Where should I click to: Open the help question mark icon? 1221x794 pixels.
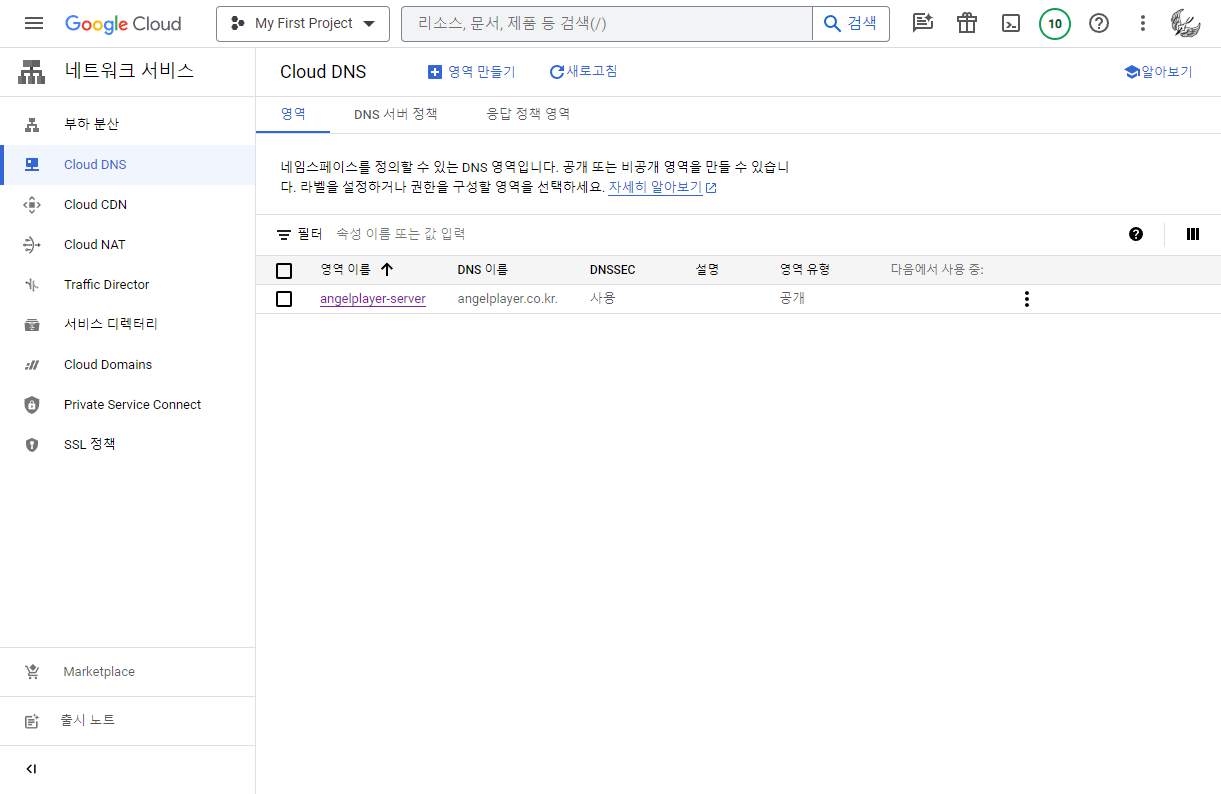tap(1099, 23)
